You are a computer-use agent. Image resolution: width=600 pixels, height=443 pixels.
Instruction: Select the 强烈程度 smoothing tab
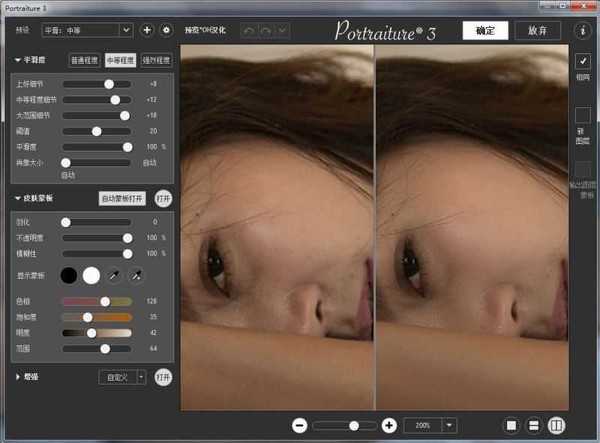(156, 60)
